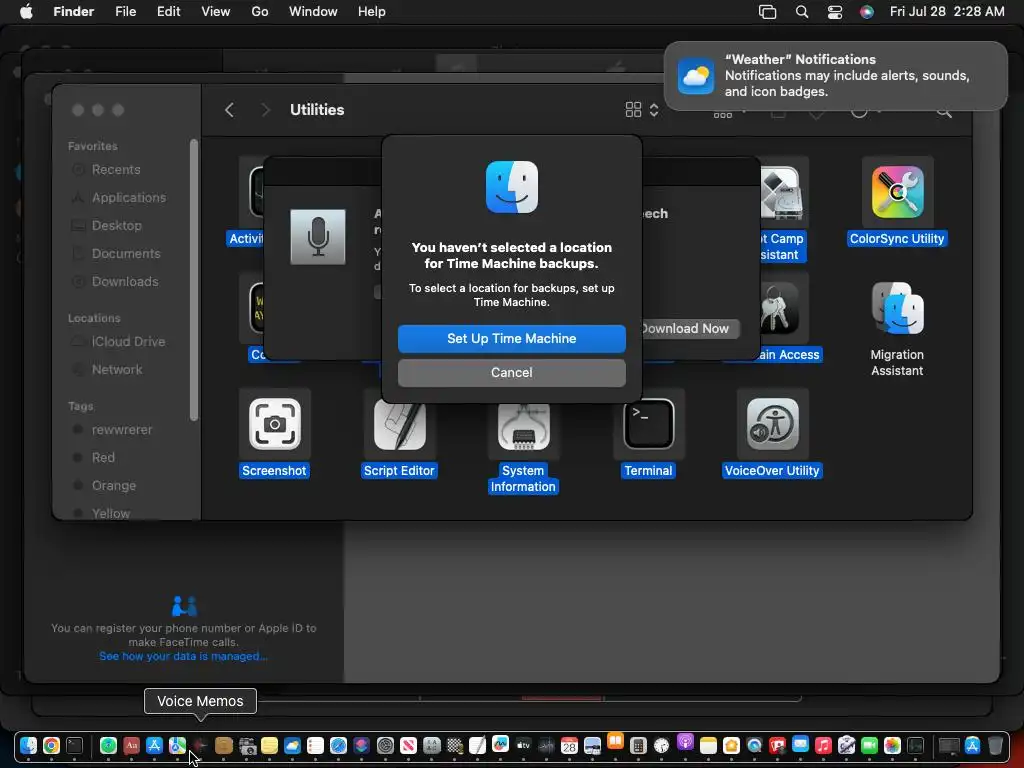Open the Edit menu
Screen dimensions: 1024x768
pos(168,12)
